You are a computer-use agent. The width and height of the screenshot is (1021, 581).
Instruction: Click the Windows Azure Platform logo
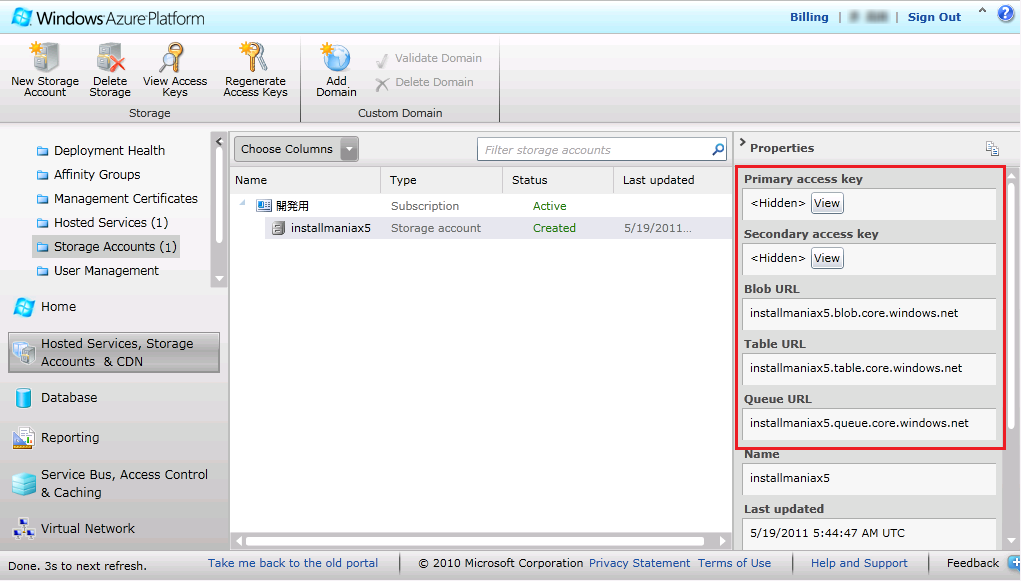(x=109, y=18)
